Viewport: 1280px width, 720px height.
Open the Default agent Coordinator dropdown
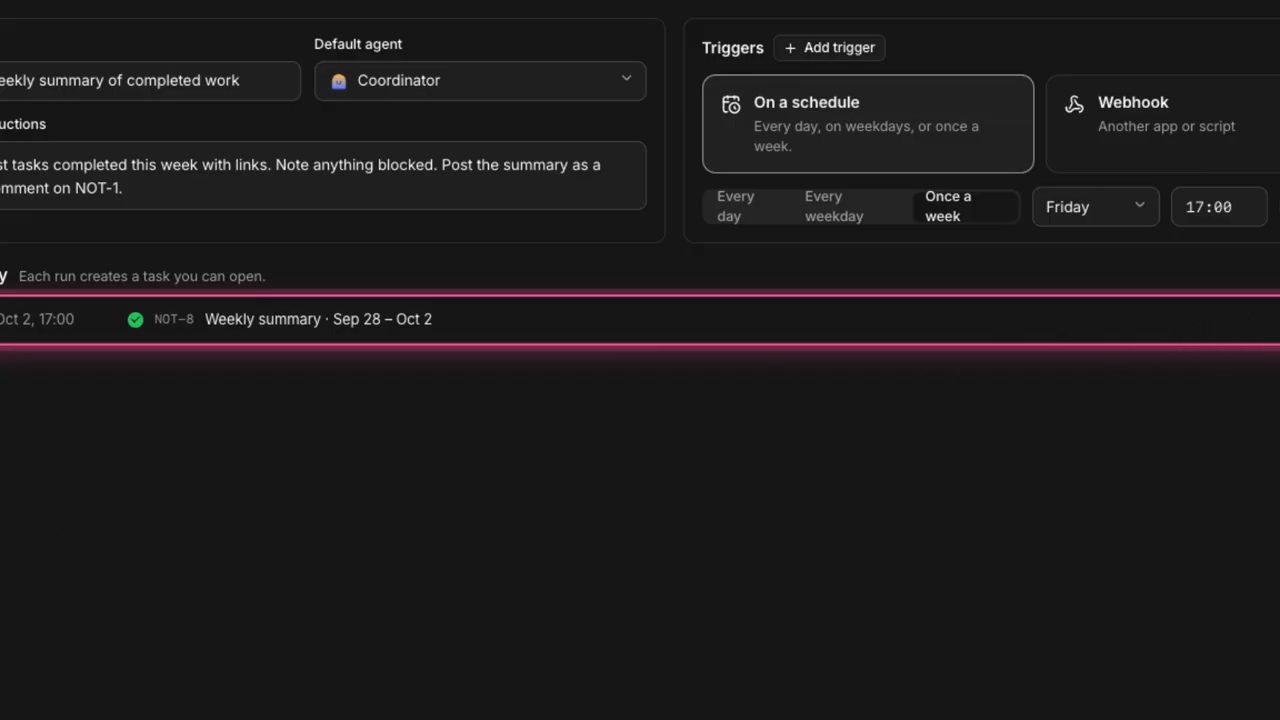coord(480,81)
